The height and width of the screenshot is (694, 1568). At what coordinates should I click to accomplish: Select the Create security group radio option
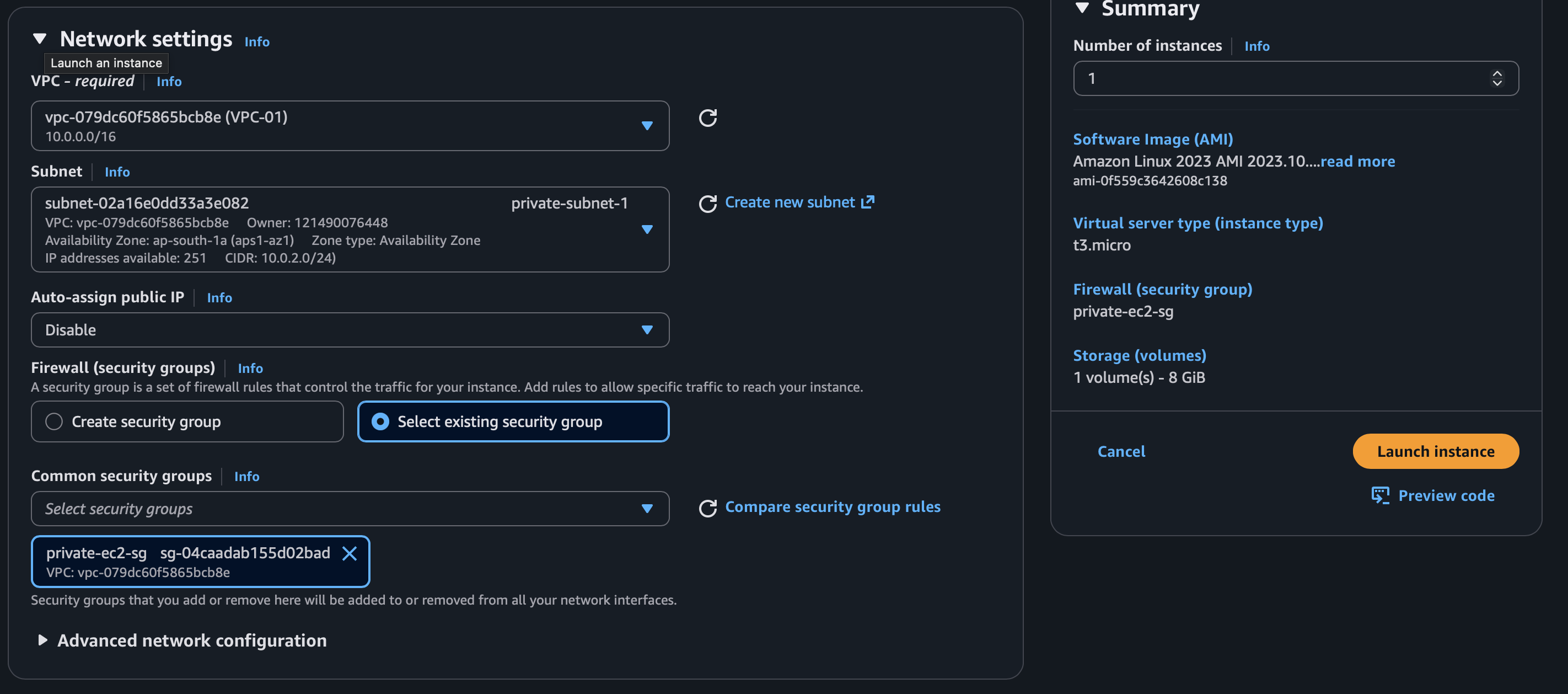[54, 421]
